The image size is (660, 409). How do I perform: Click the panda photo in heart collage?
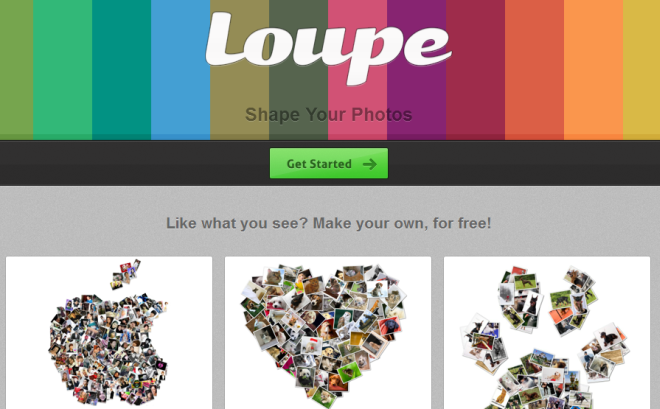[x=304, y=377]
